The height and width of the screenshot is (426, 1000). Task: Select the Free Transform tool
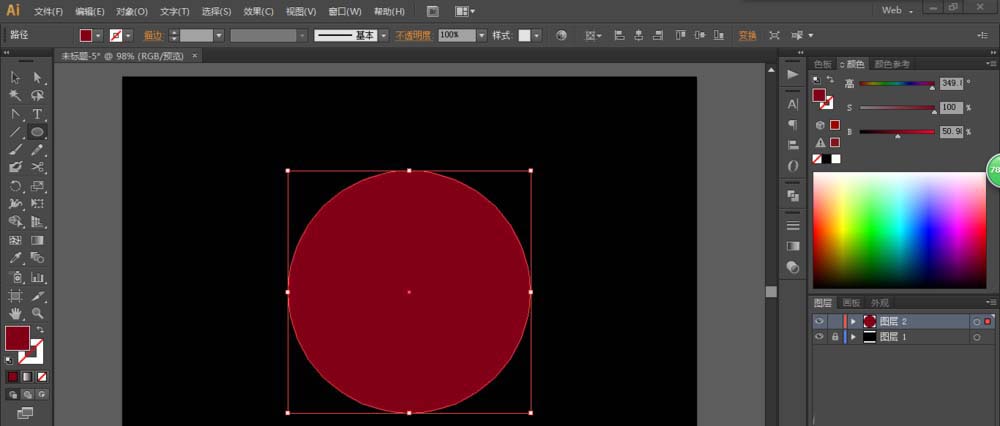[x=38, y=204]
